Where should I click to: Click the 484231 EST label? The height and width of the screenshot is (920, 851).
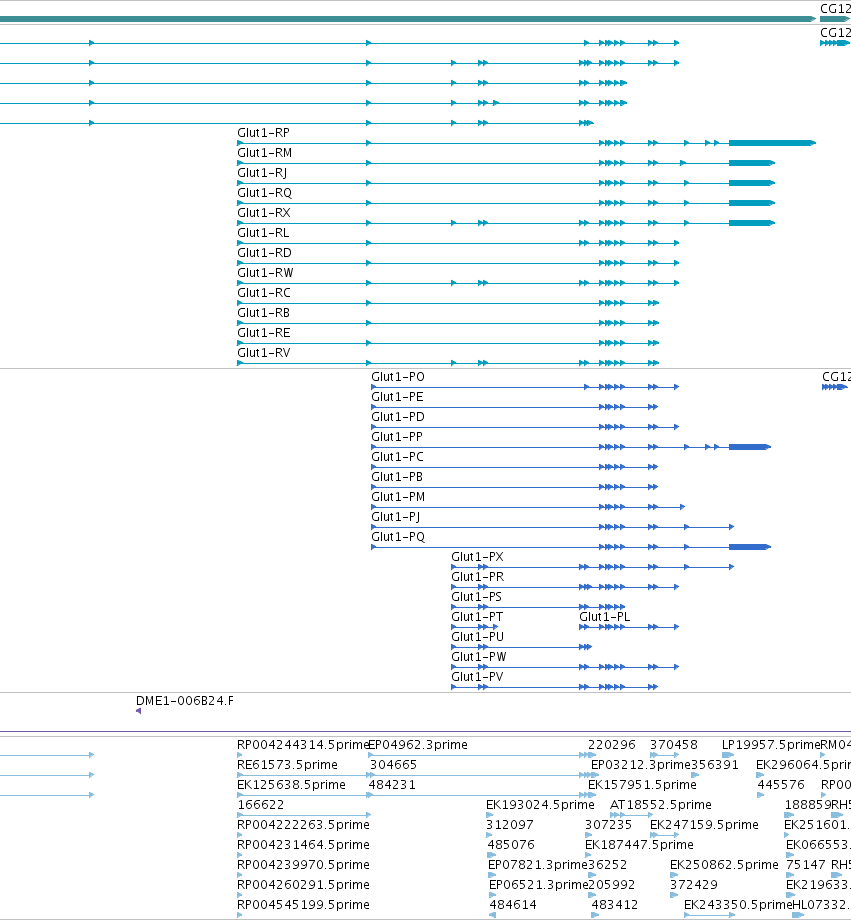392,784
